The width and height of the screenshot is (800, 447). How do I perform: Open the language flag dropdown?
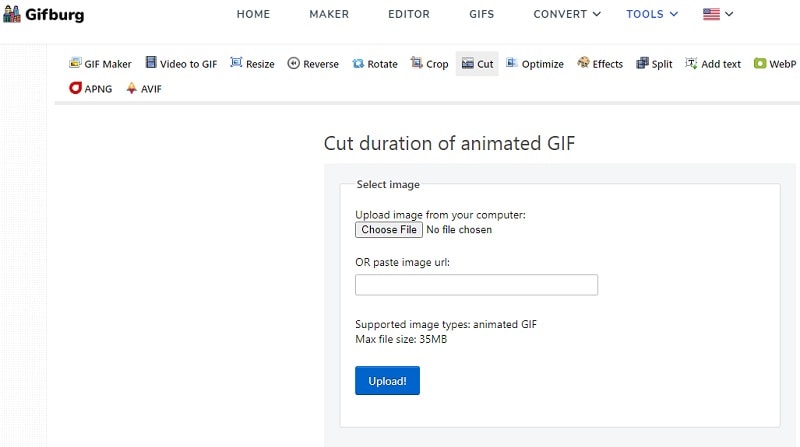tap(718, 14)
